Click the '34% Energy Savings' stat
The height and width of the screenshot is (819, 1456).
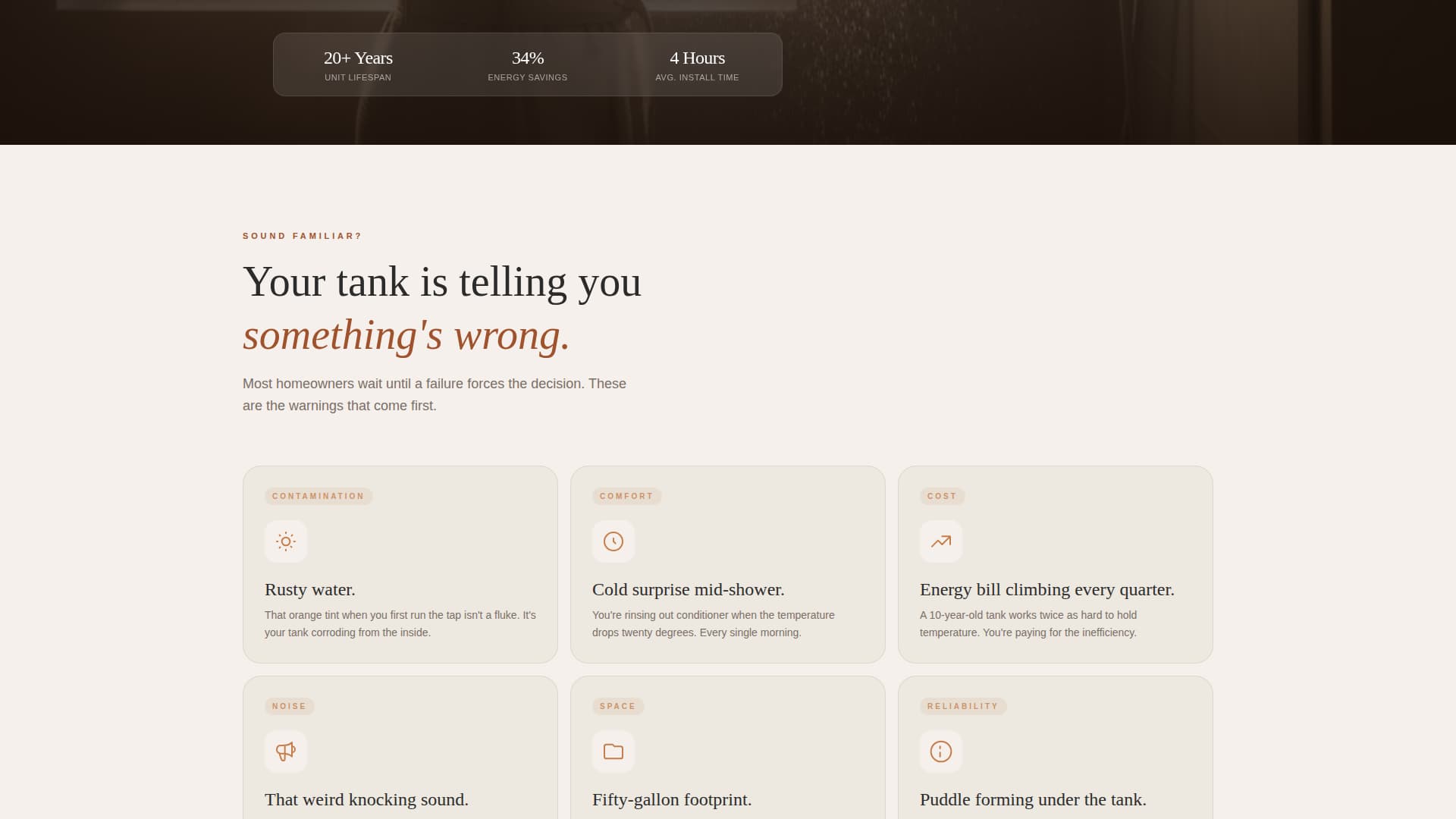[528, 65]
